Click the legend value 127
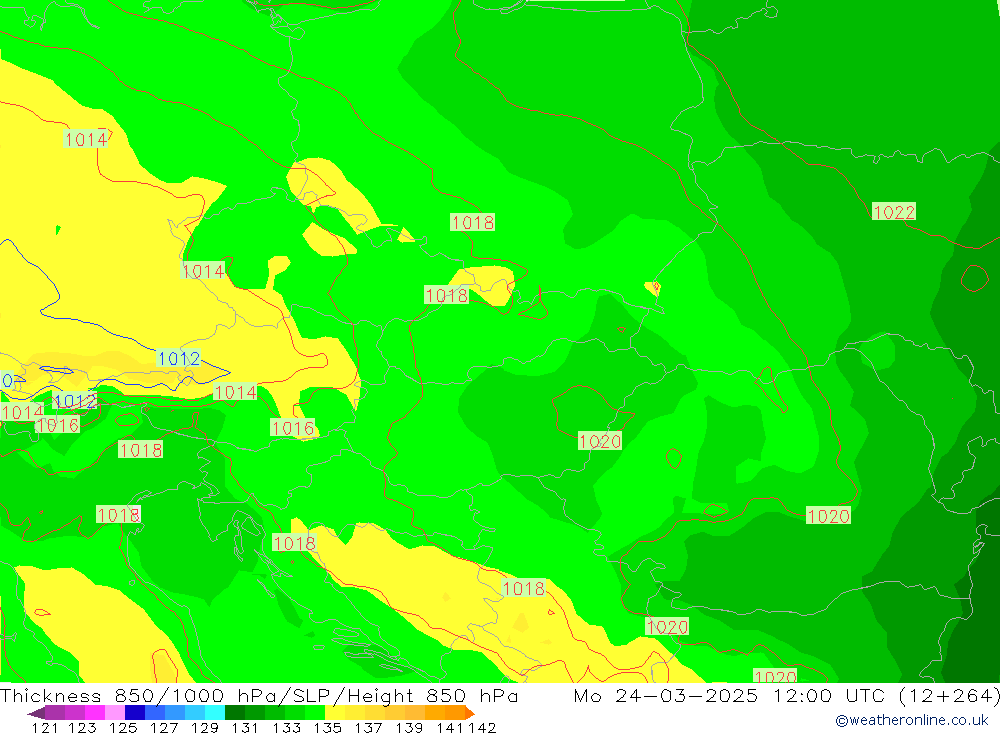Image resolution: width=1000 pixels, height=733 pixels. [164, 727]
